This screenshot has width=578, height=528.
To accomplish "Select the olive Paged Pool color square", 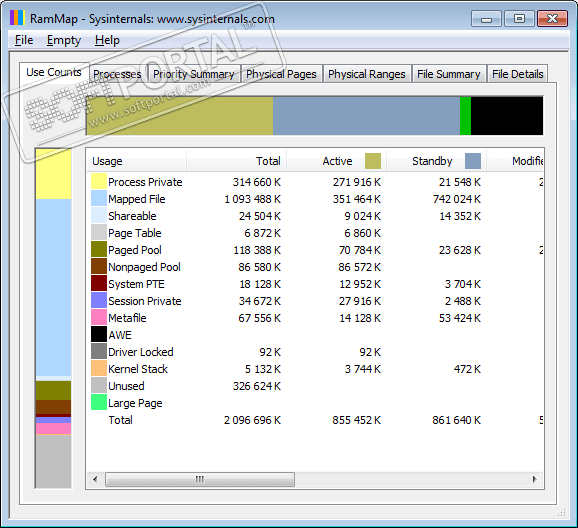I will (99, 250).
